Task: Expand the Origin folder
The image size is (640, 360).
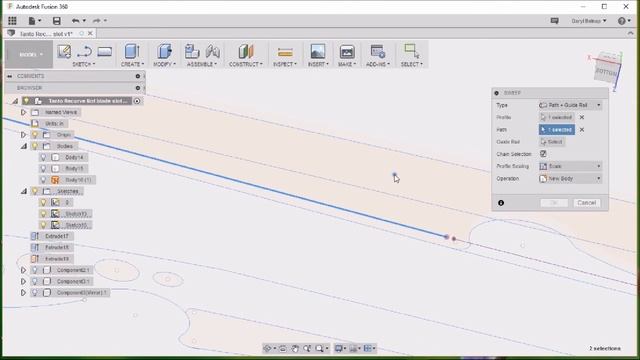Action: (23, 134)
